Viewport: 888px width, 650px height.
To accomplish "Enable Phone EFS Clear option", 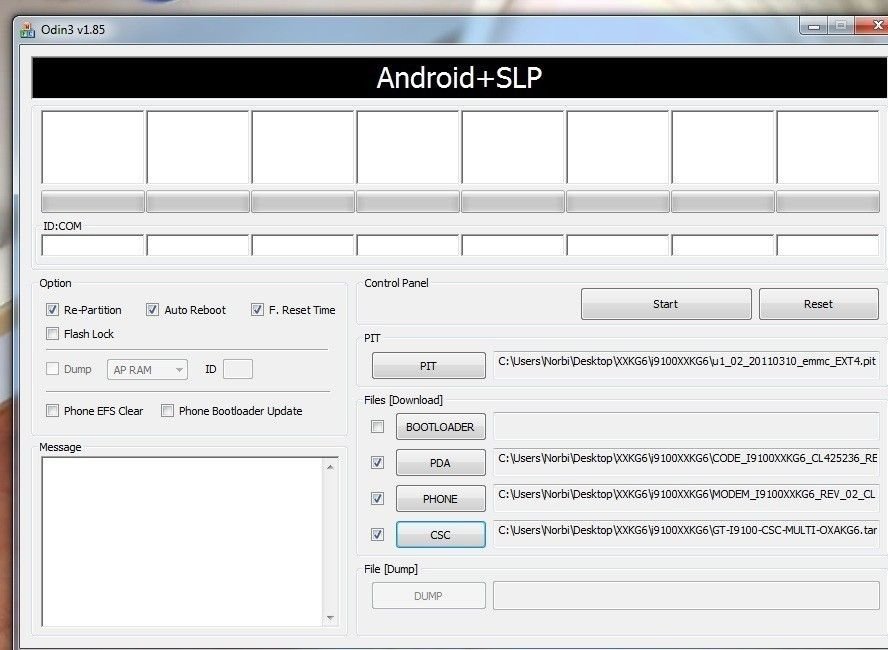I will (52, 410).
